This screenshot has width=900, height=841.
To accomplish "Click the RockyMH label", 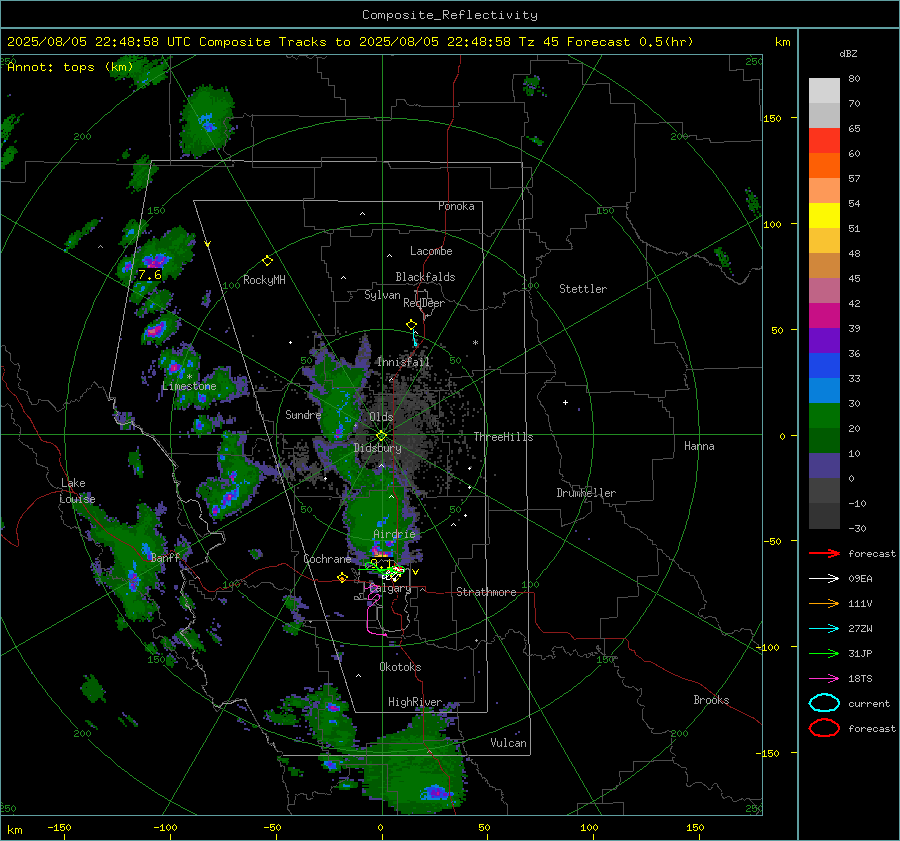I will [x=264, y=280].
